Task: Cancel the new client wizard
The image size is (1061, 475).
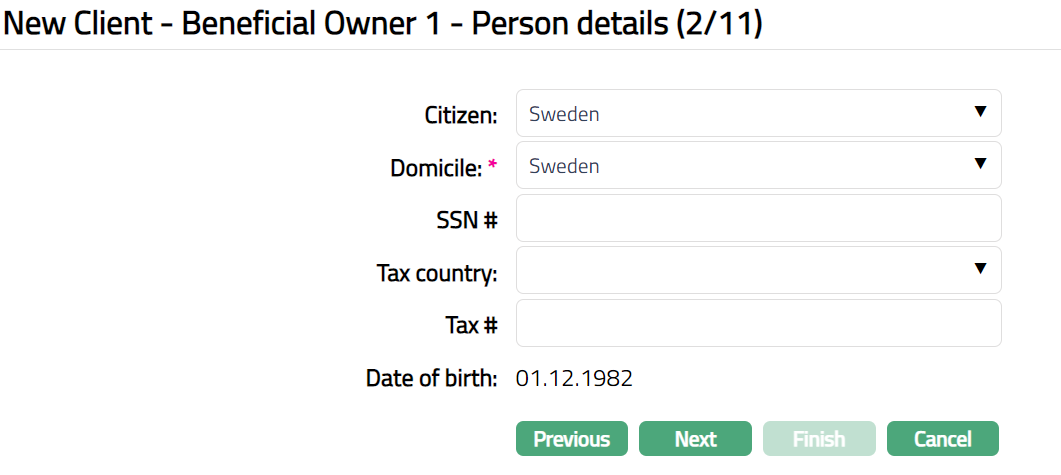Action: 942,439
